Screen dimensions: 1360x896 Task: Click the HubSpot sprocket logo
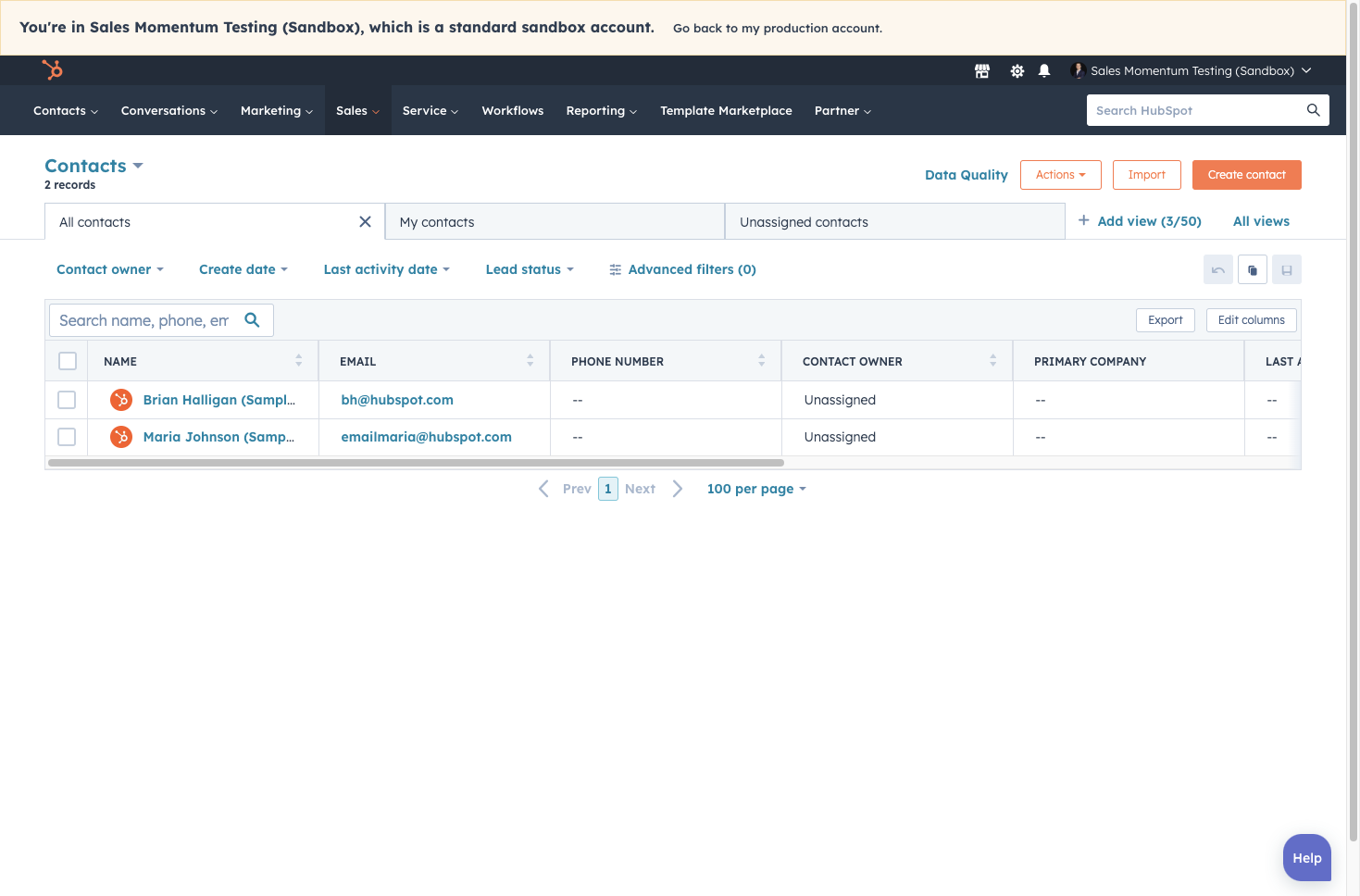[x=53, y=69]
